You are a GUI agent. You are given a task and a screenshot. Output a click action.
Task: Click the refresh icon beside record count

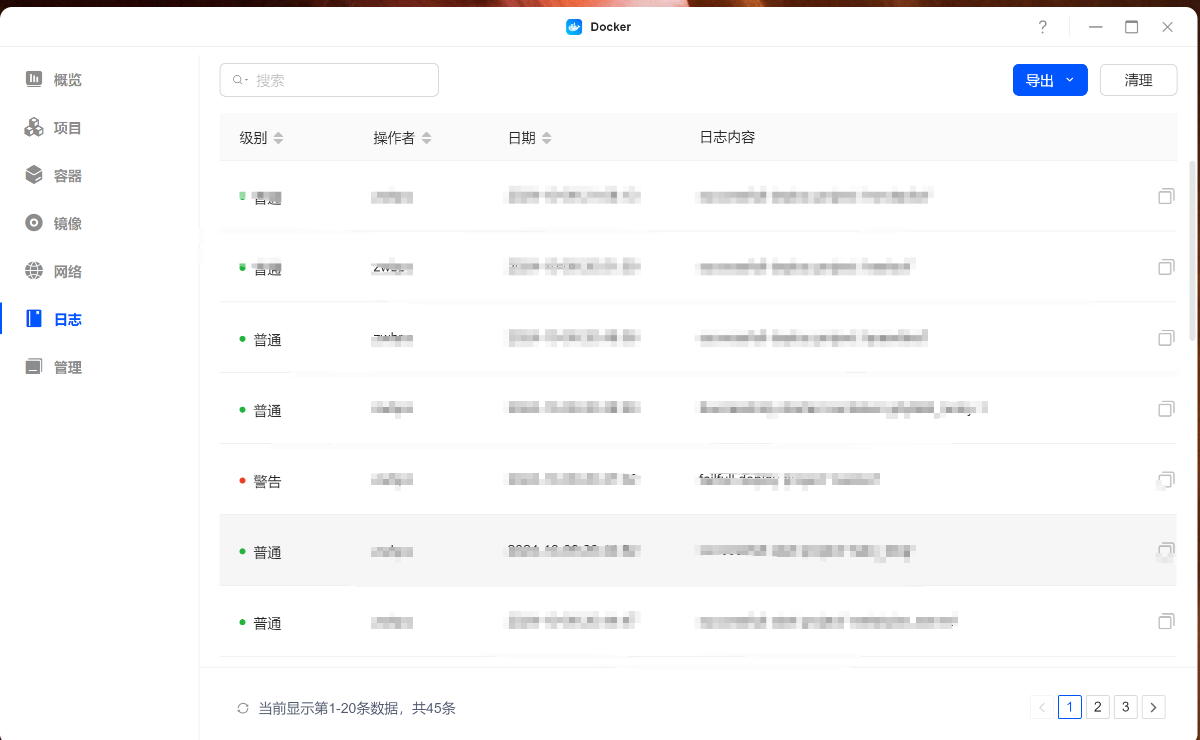click(x=242, y=708)
